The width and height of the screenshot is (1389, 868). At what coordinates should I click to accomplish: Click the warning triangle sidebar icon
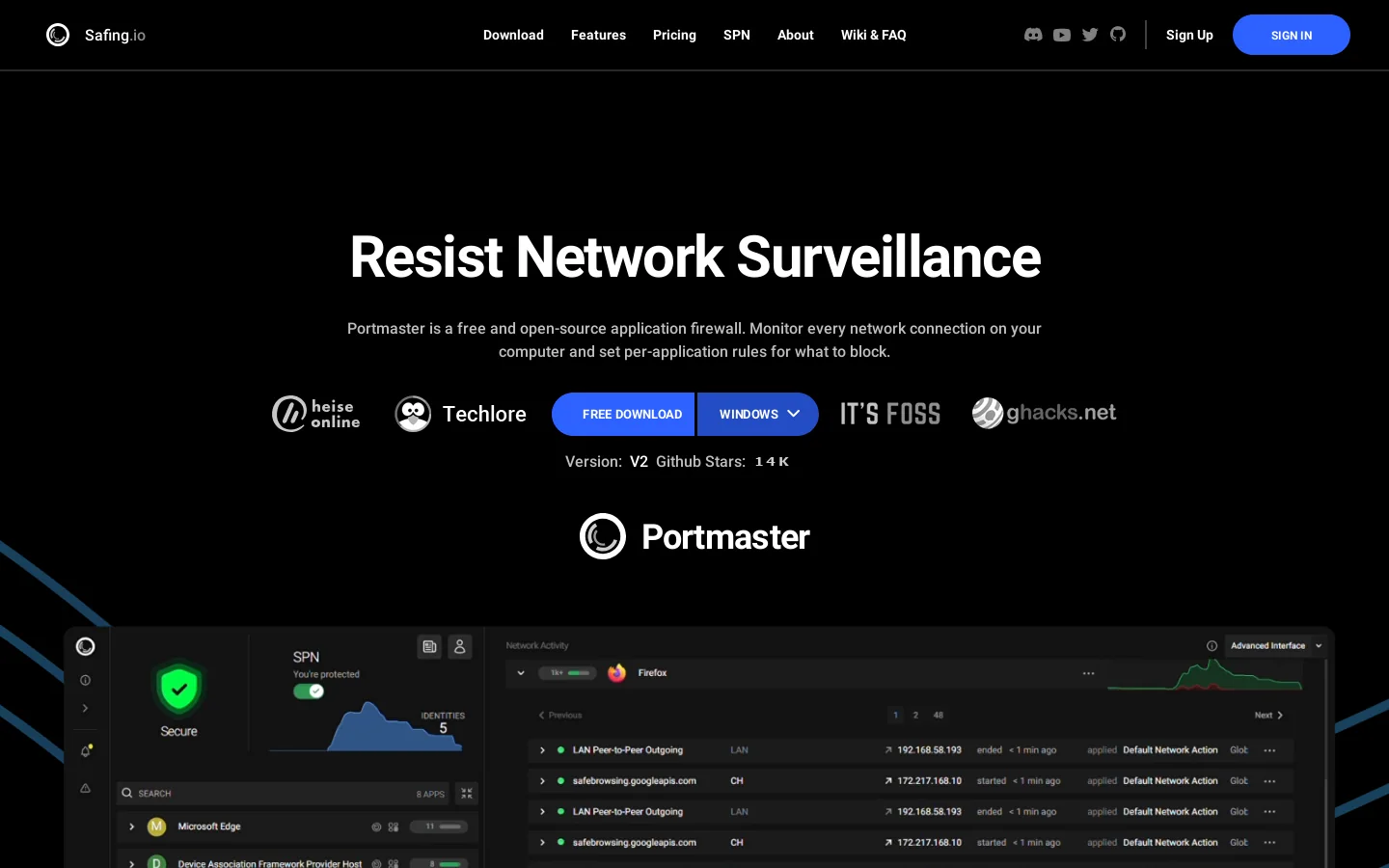(86, 788)
